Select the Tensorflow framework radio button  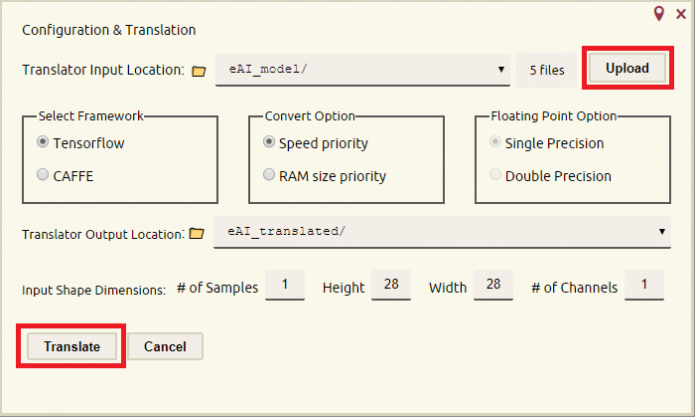[x=43, y=143]
